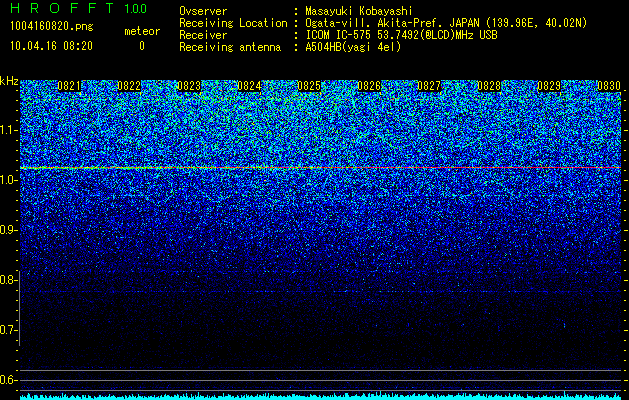629x400 pixels.
Task: Click the 0.9 frequency axis label
Action: point(7,230)
